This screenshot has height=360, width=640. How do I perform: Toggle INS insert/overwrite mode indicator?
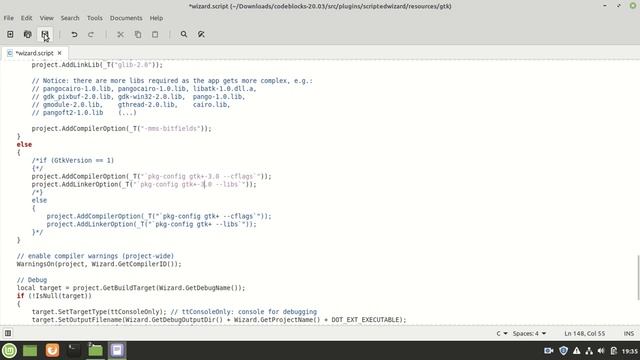click(x=629, y=333)
